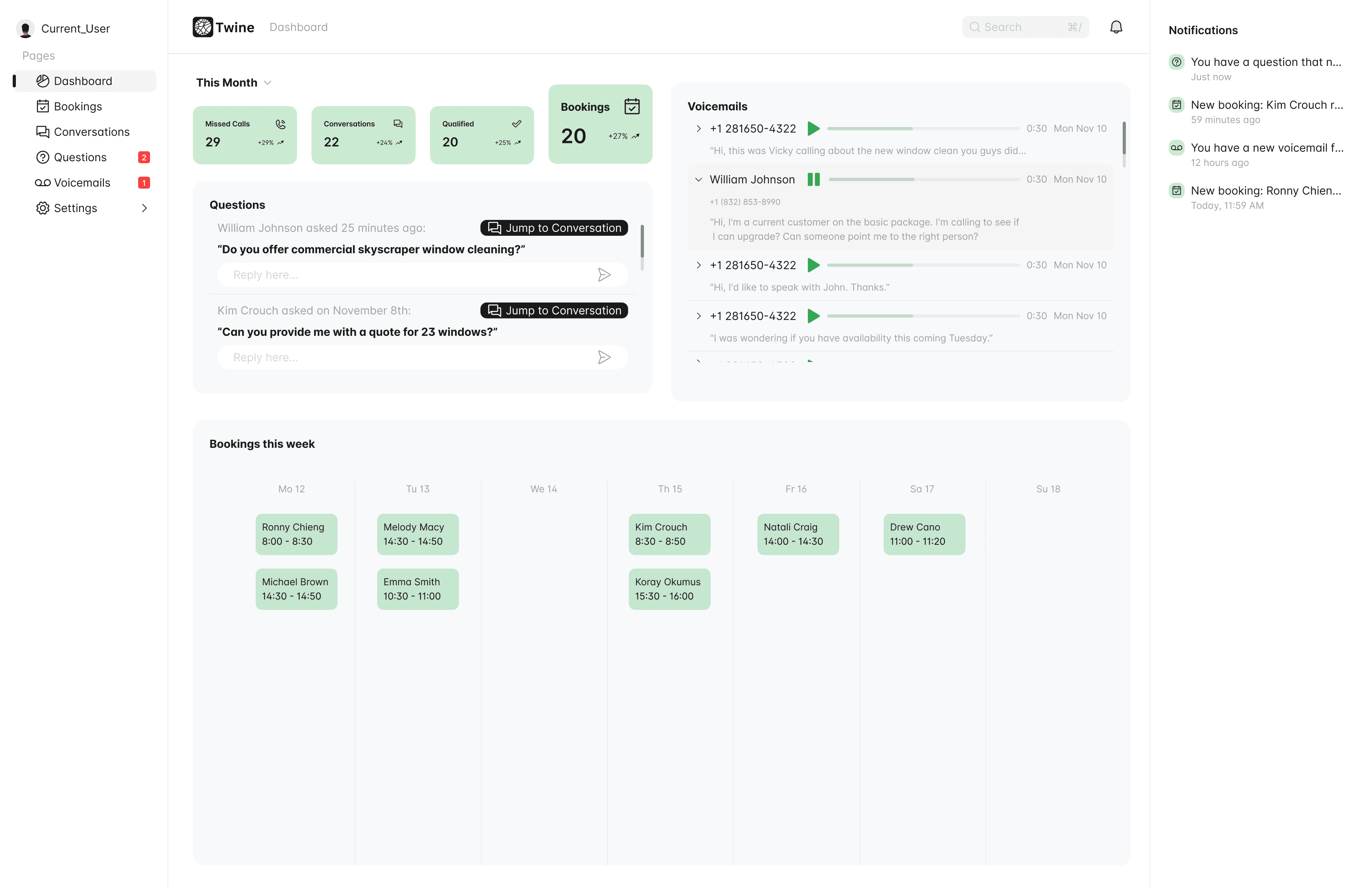Collapse the William Johnson voicemail entry

click(x=698, y=180)
